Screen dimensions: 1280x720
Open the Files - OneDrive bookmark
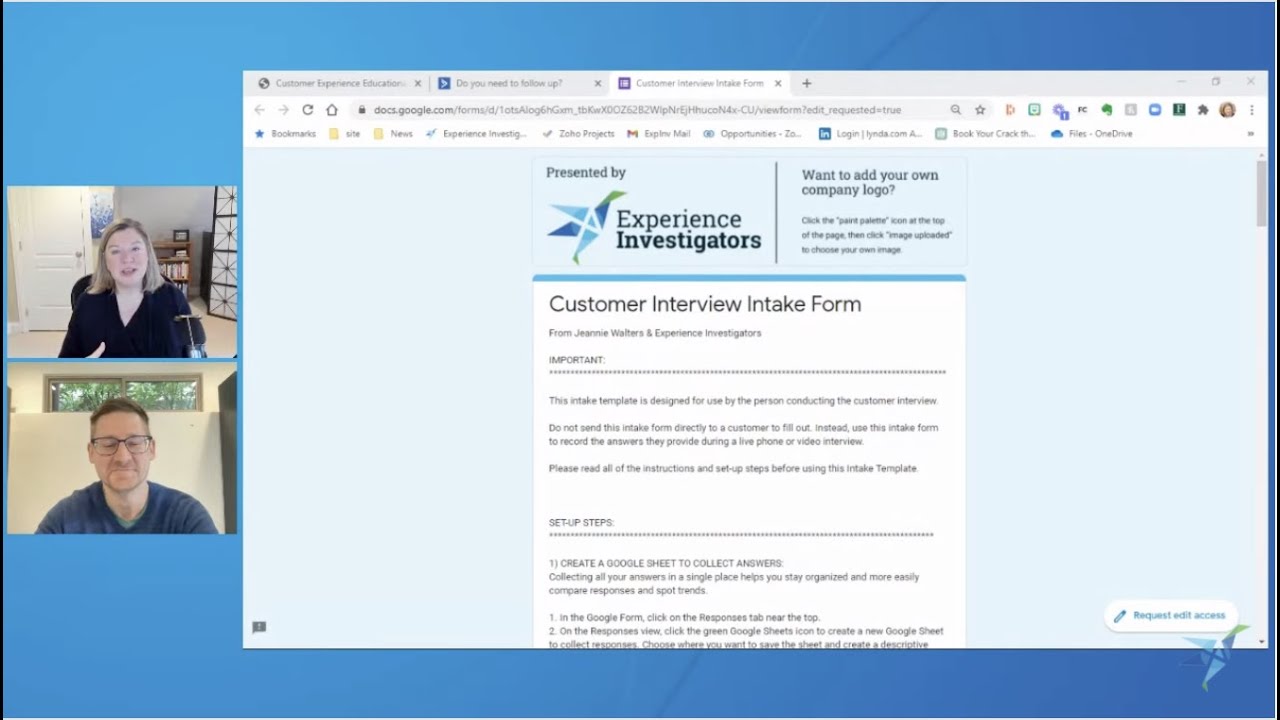pos(1092,134)
